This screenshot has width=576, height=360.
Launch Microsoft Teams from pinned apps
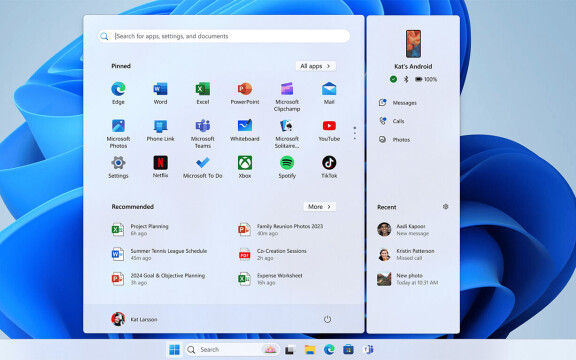point(202,133)
